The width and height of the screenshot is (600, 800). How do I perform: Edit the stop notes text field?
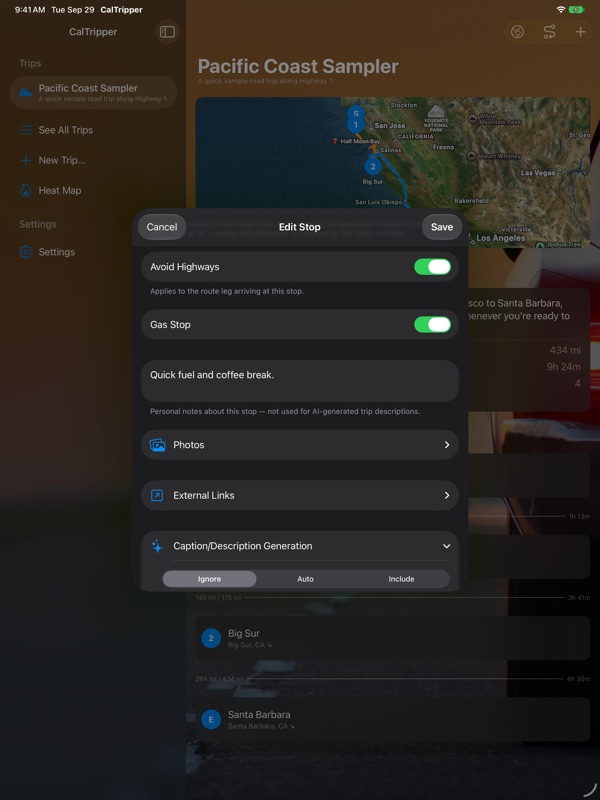[300, 381]
